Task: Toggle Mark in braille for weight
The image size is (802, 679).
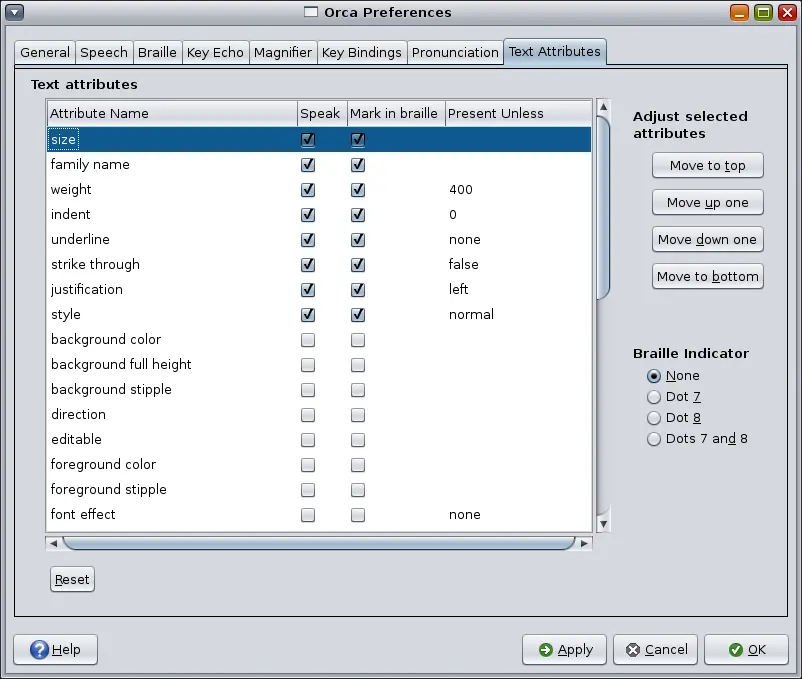Action: click(x=358, y=190)
